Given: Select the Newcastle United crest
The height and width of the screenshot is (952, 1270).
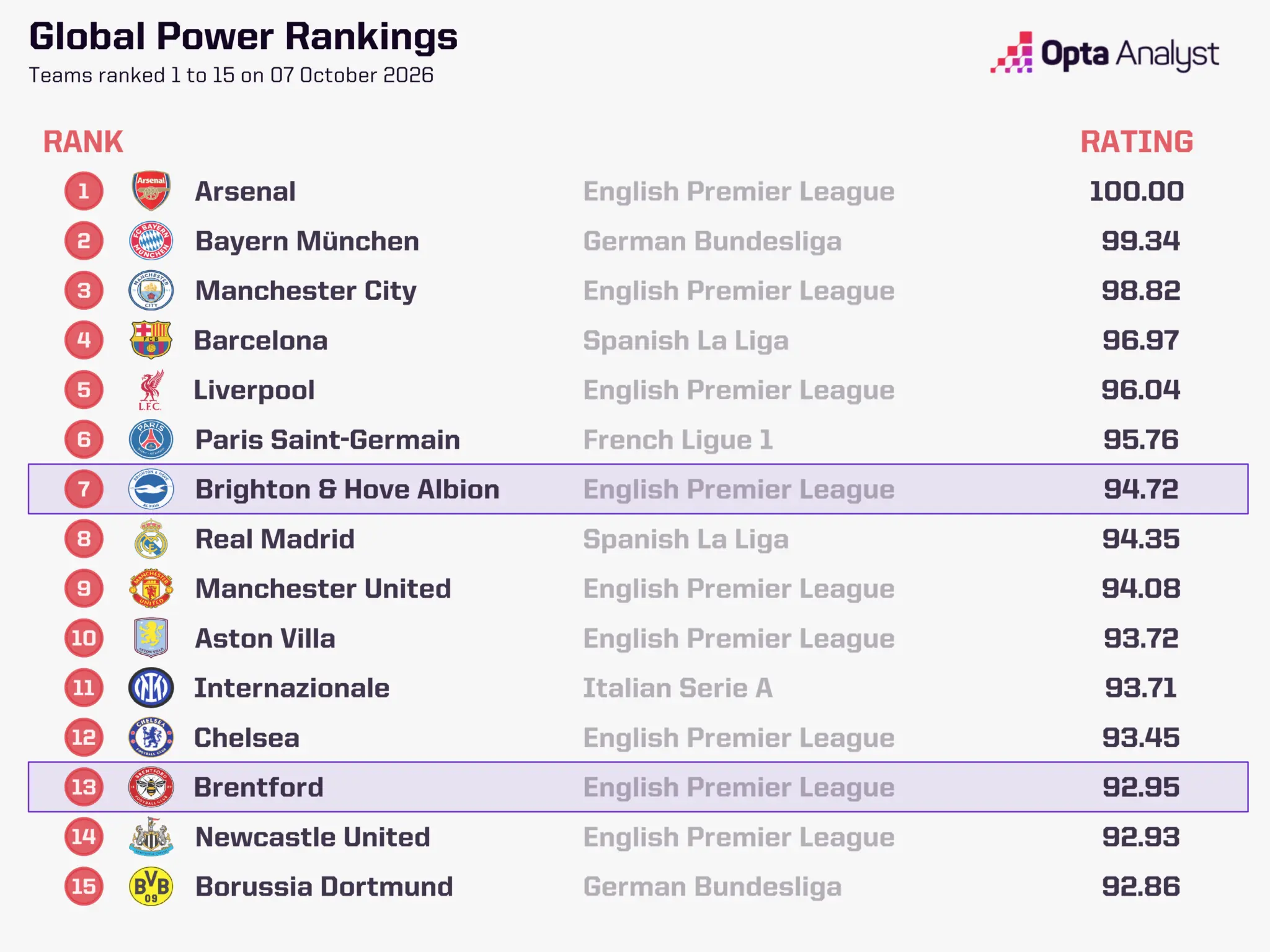Looking at the screenshot, I should coord(151,837).
